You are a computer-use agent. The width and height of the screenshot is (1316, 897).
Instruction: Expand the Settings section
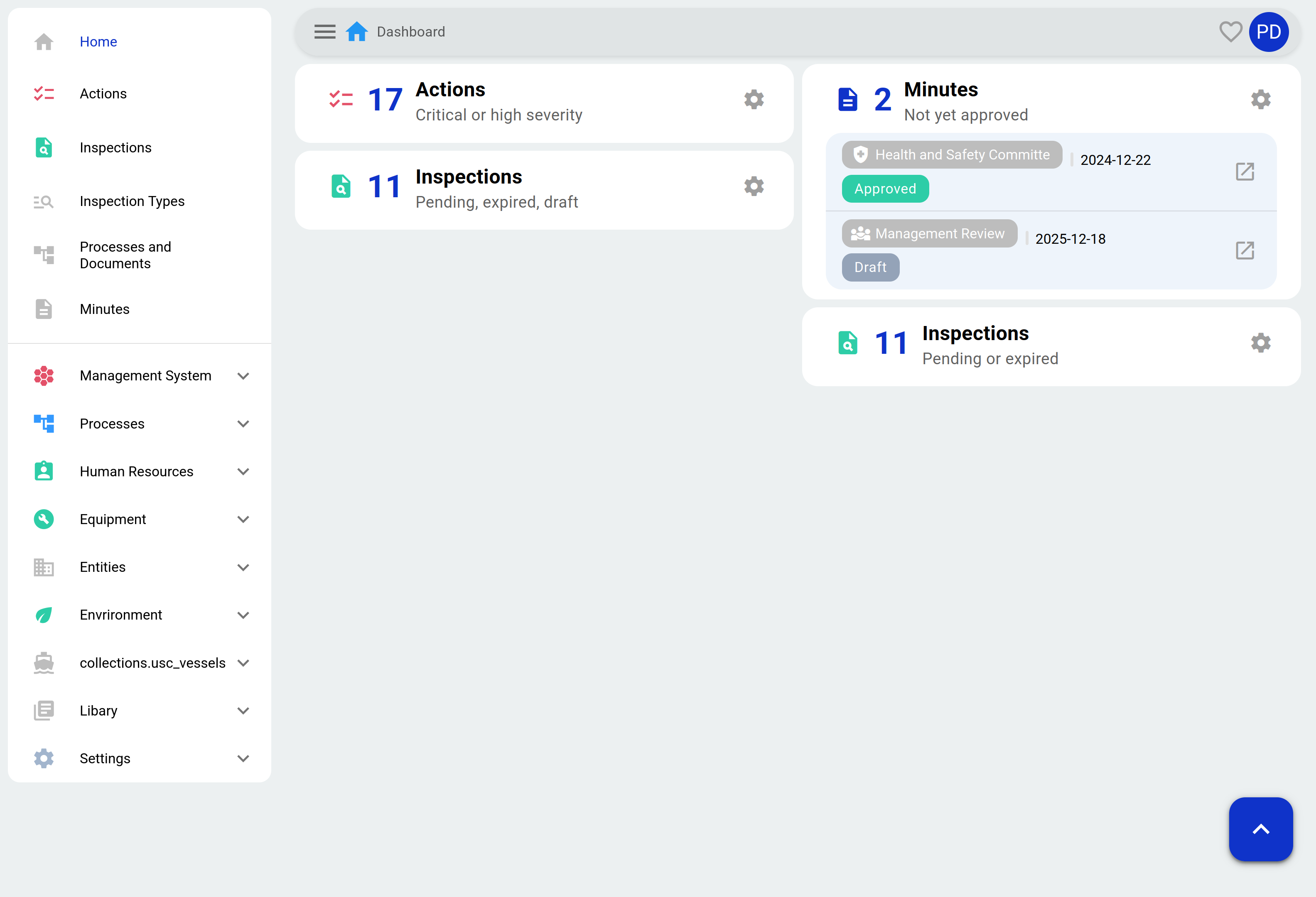coord(243,758)
